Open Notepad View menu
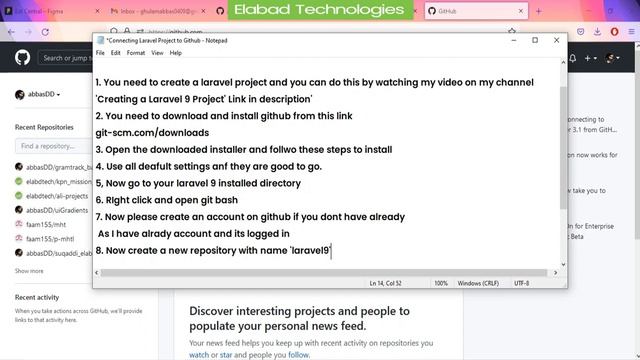This screenshot has height=360, width=640. pos(157,53)
